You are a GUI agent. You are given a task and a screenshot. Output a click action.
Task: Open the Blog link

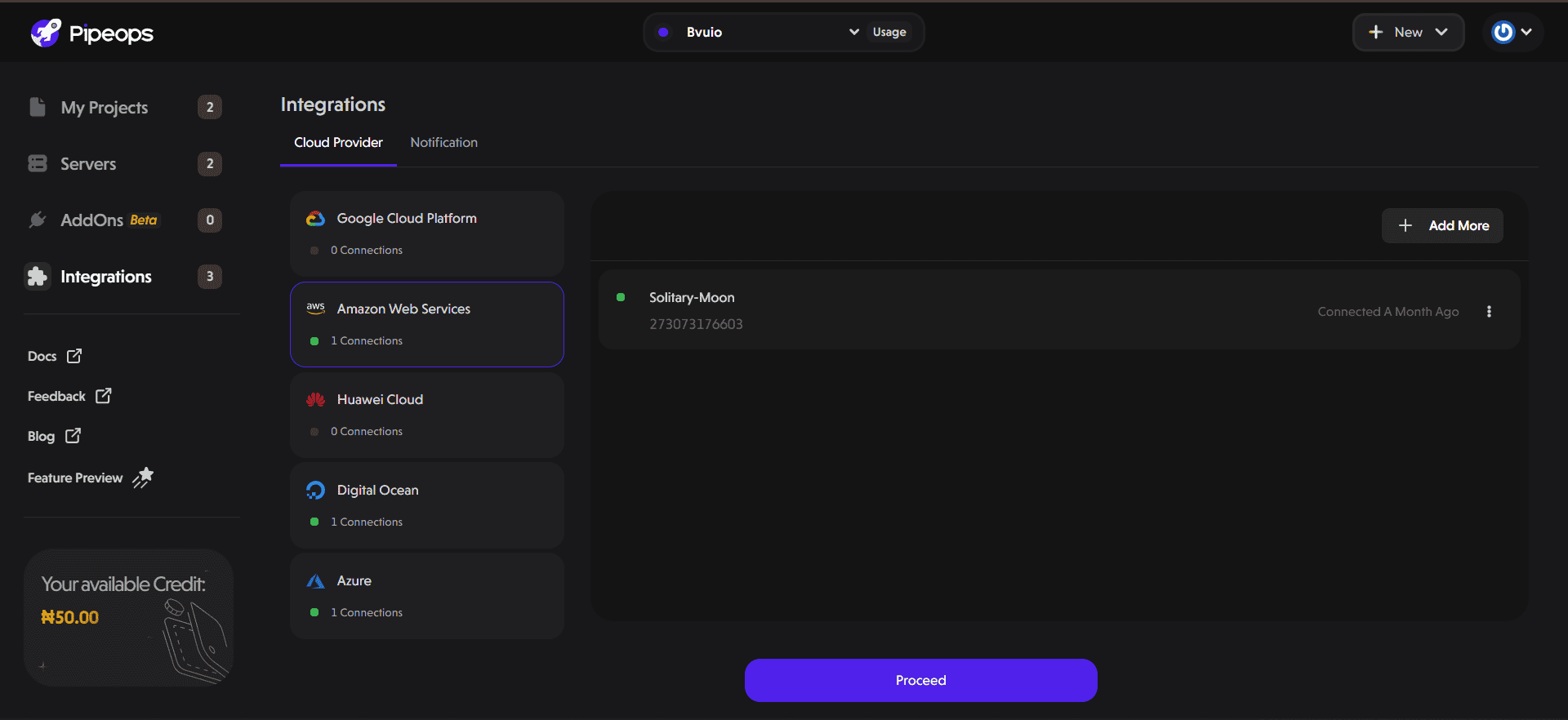(x=54, y=436)
